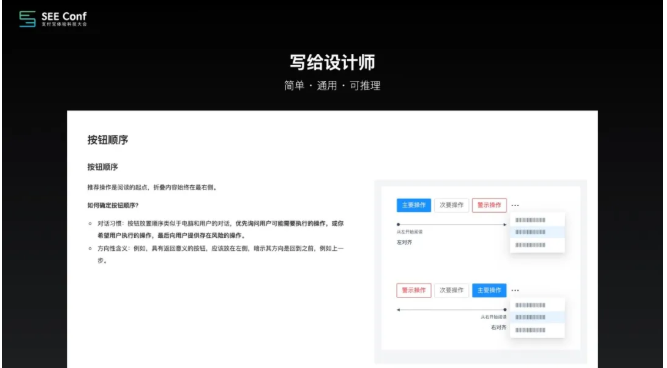Click the 警示操作 button in the 左对齐 example
This screenshot has width=667, height=368.
tap(489, 205)
